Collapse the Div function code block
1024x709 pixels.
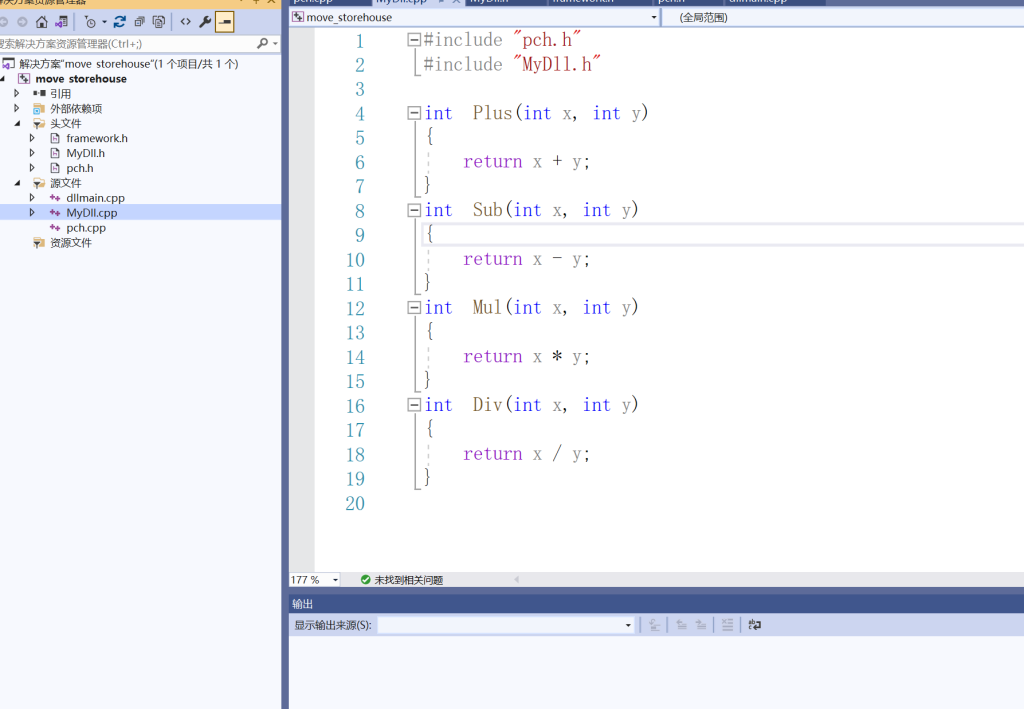(413, 406)
